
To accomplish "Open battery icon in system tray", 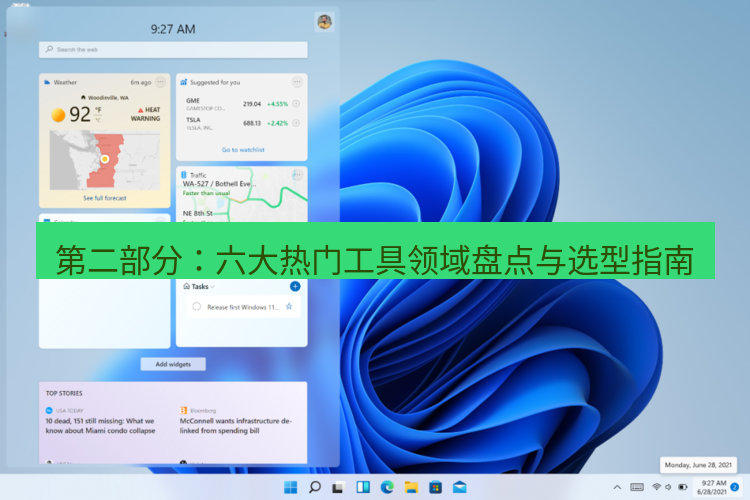I will (683, 487).
